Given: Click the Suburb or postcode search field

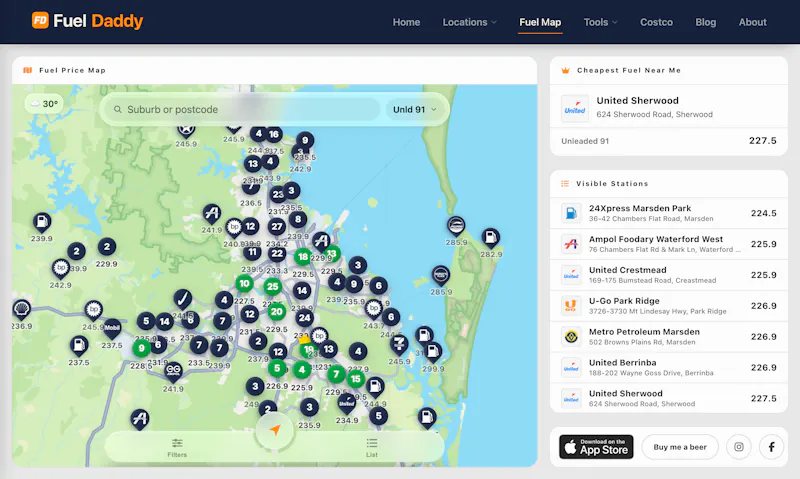Looking at the screenshot, I should click(x=242, y=109).
